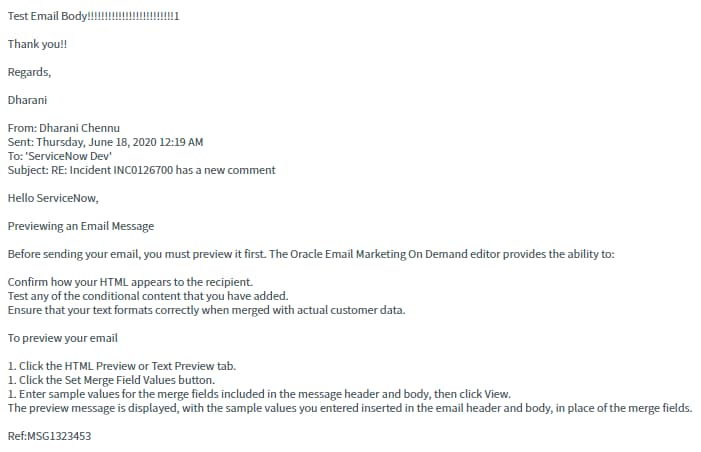Click the 'Sent: Thursday, June 18, 2020' line
The width and height of the screenshot is (701, 452).
(x=105, y=142)
